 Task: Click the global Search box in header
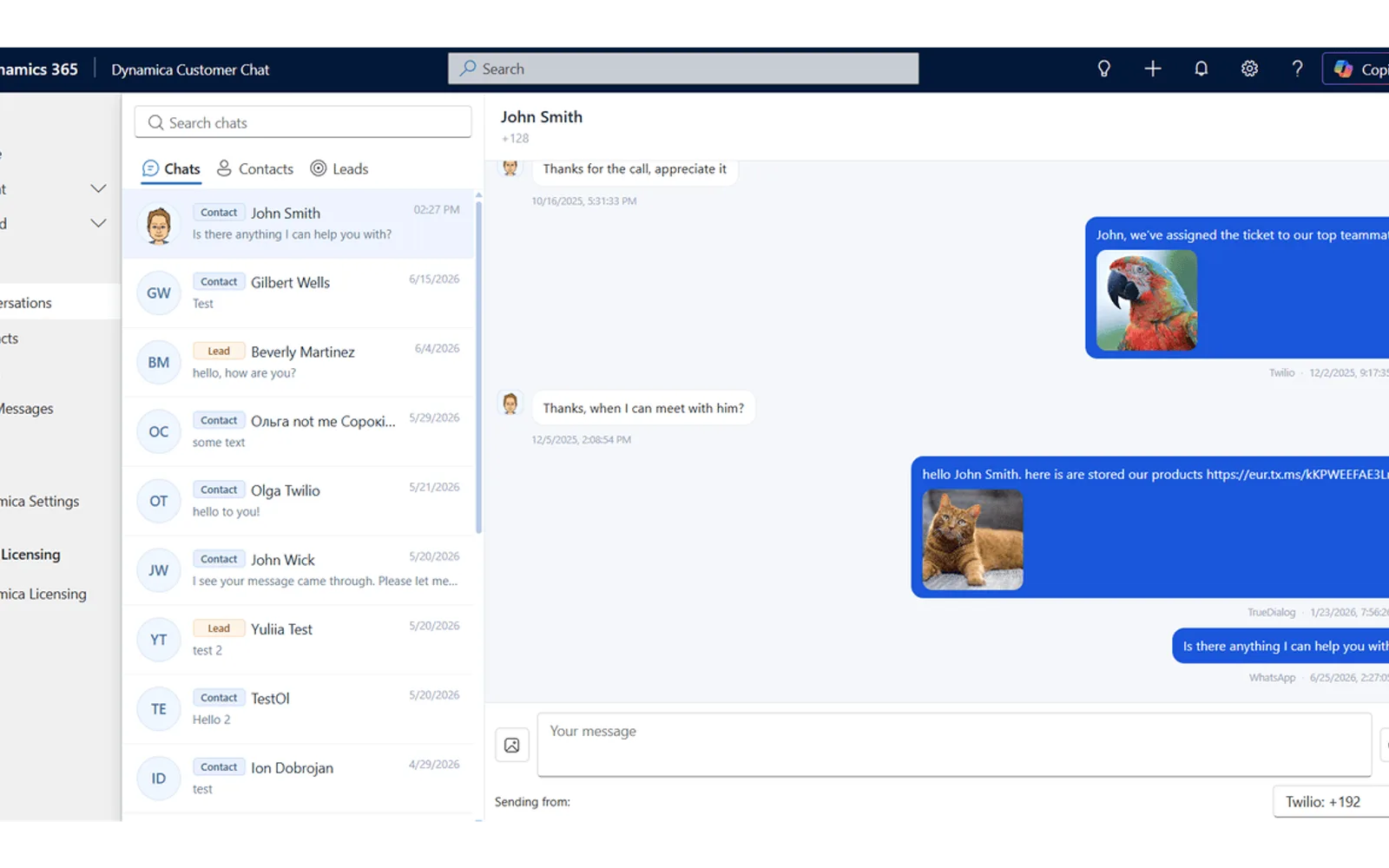[x=683, y=69]
